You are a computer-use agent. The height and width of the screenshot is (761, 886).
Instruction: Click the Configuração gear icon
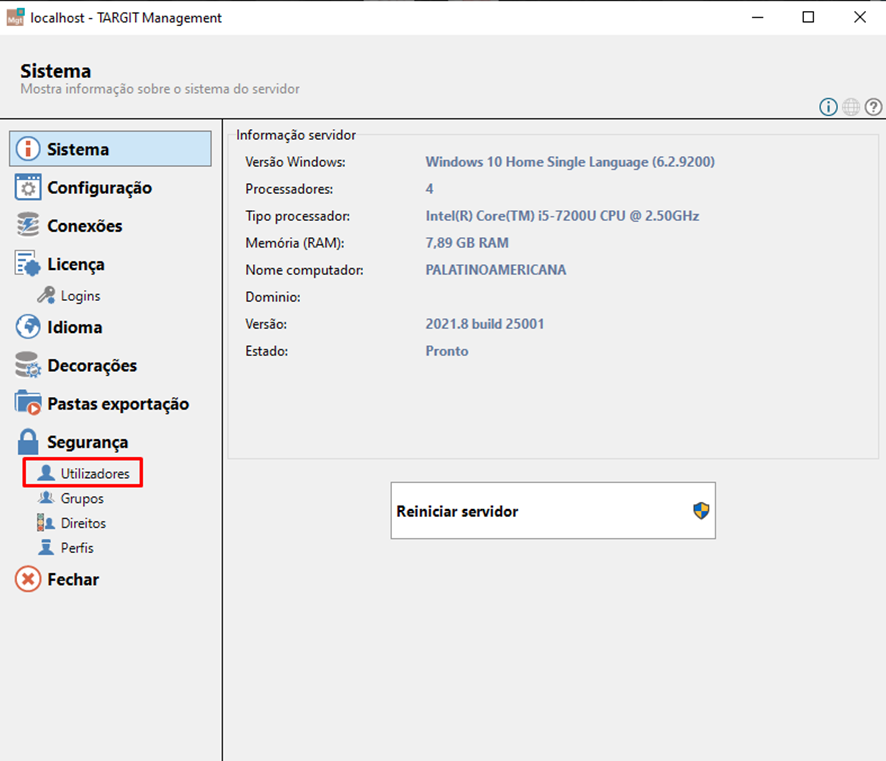(28, 188)
